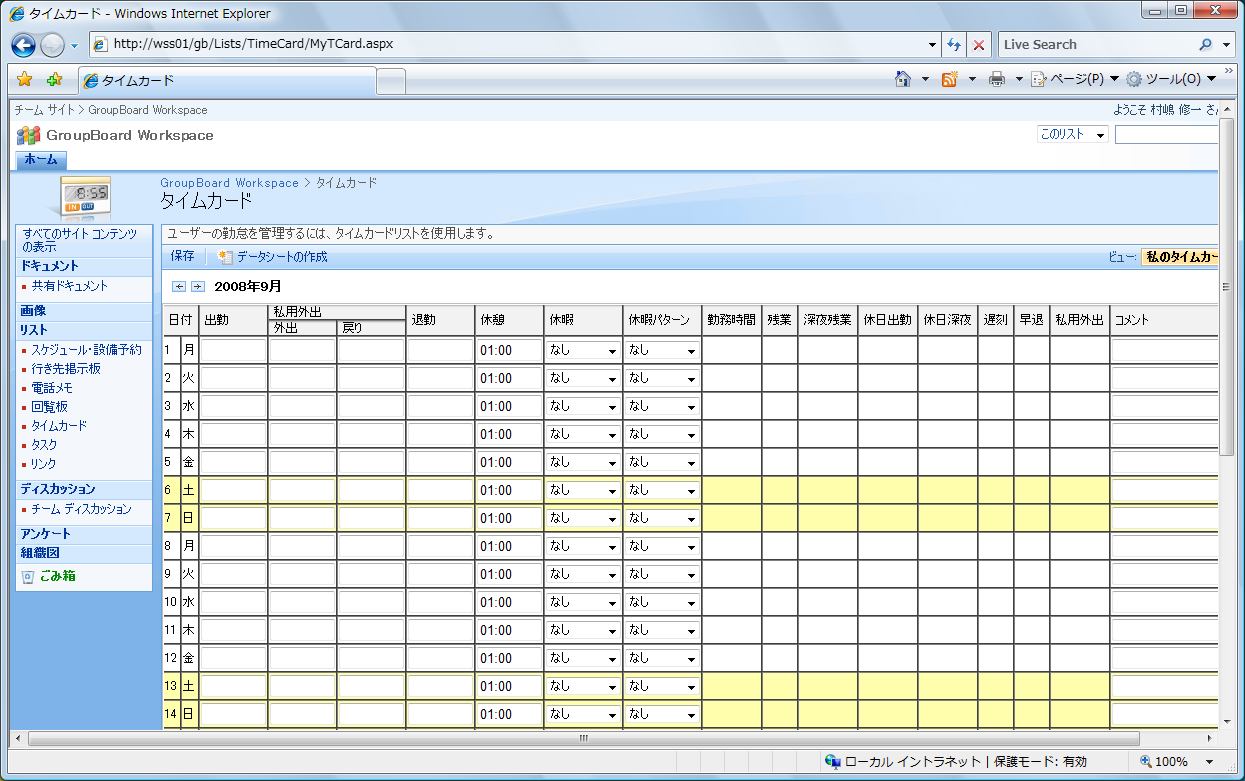Screen dimensions: 1245x781
Task: Open the 共有ドキュメント link
Action: pyautogui.click(x=69, y=286)
